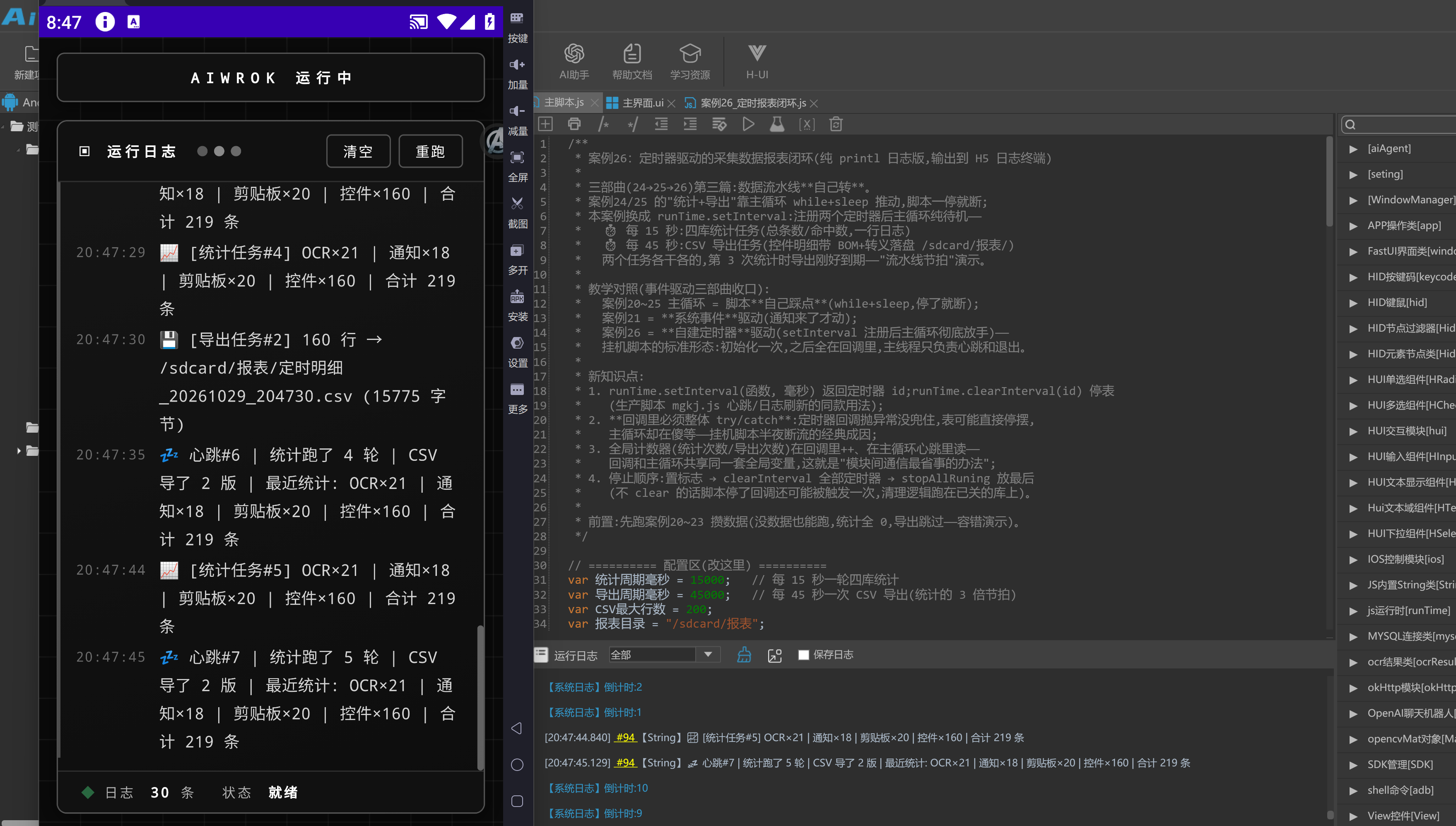
Task: Expand the js运行时[runTime] node
Action: (1353, 611)
